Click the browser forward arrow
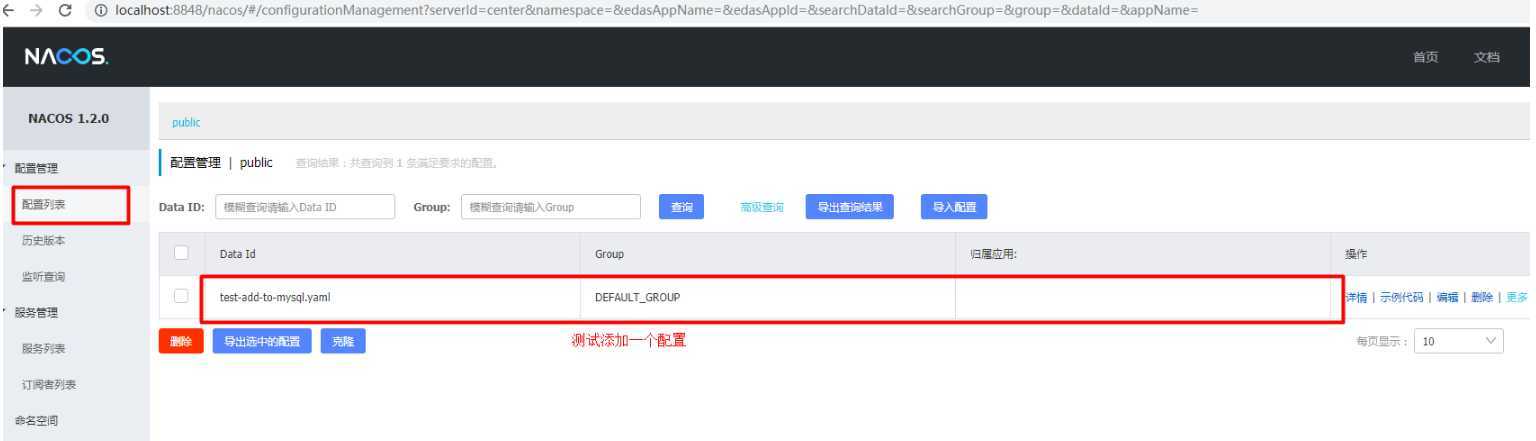Viewport: 1536px width, 441px height. (38, 9)
